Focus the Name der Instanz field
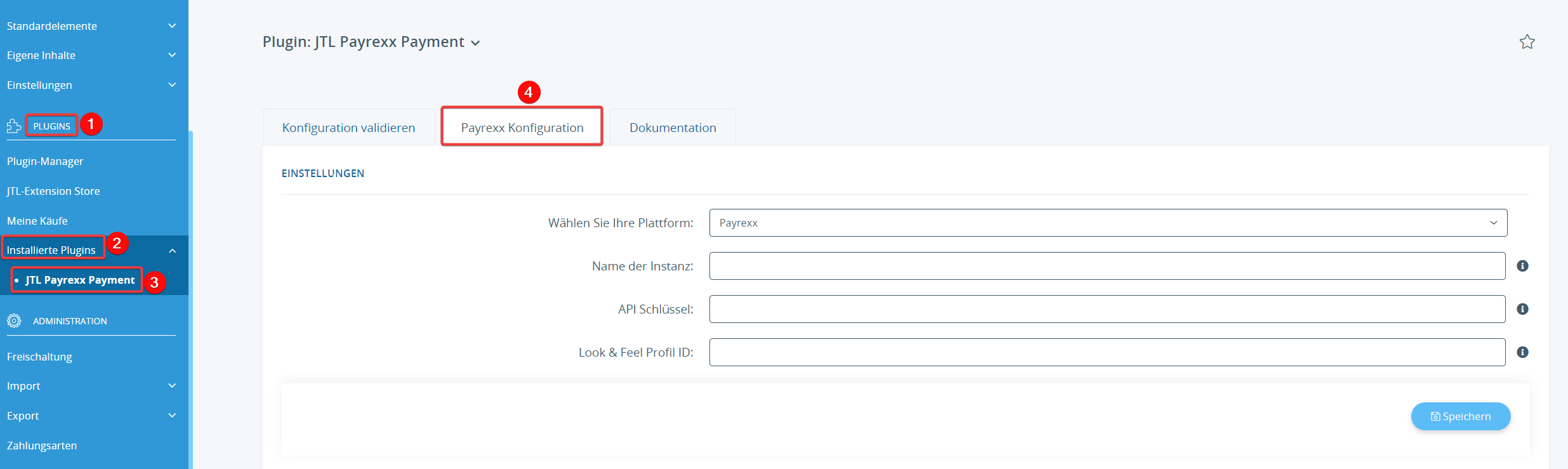Image resolution: width=1568 pixels, height=469 pixels. tap(1107, 266)
